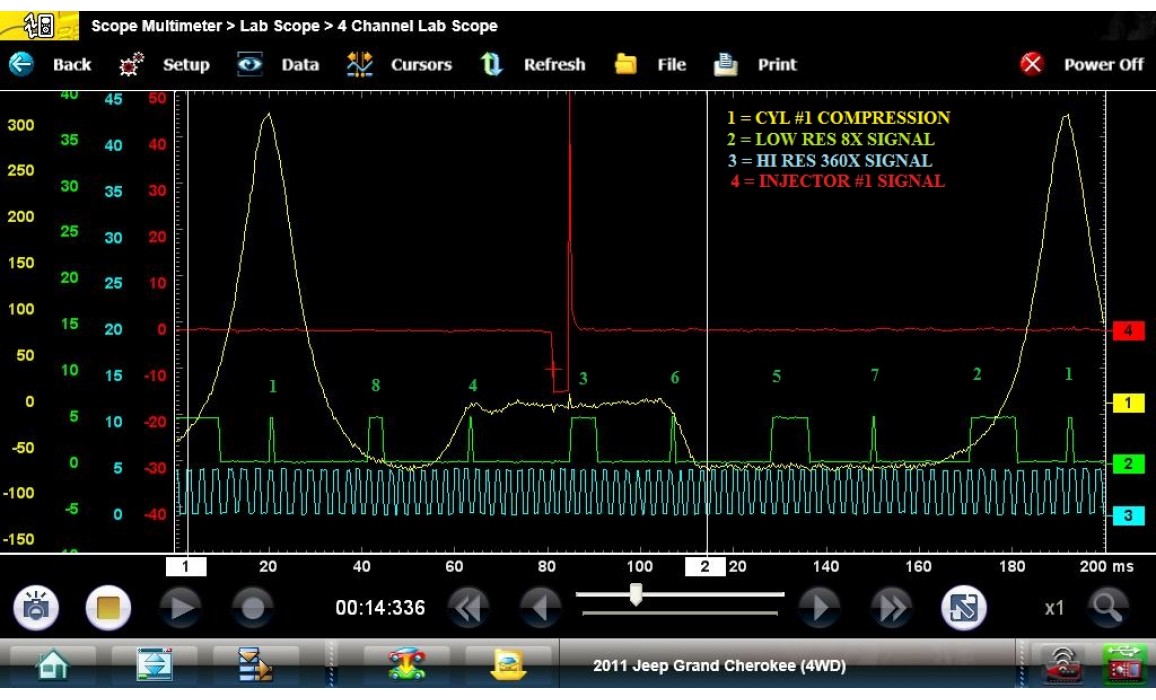Click the Back button

coord(50,65)
